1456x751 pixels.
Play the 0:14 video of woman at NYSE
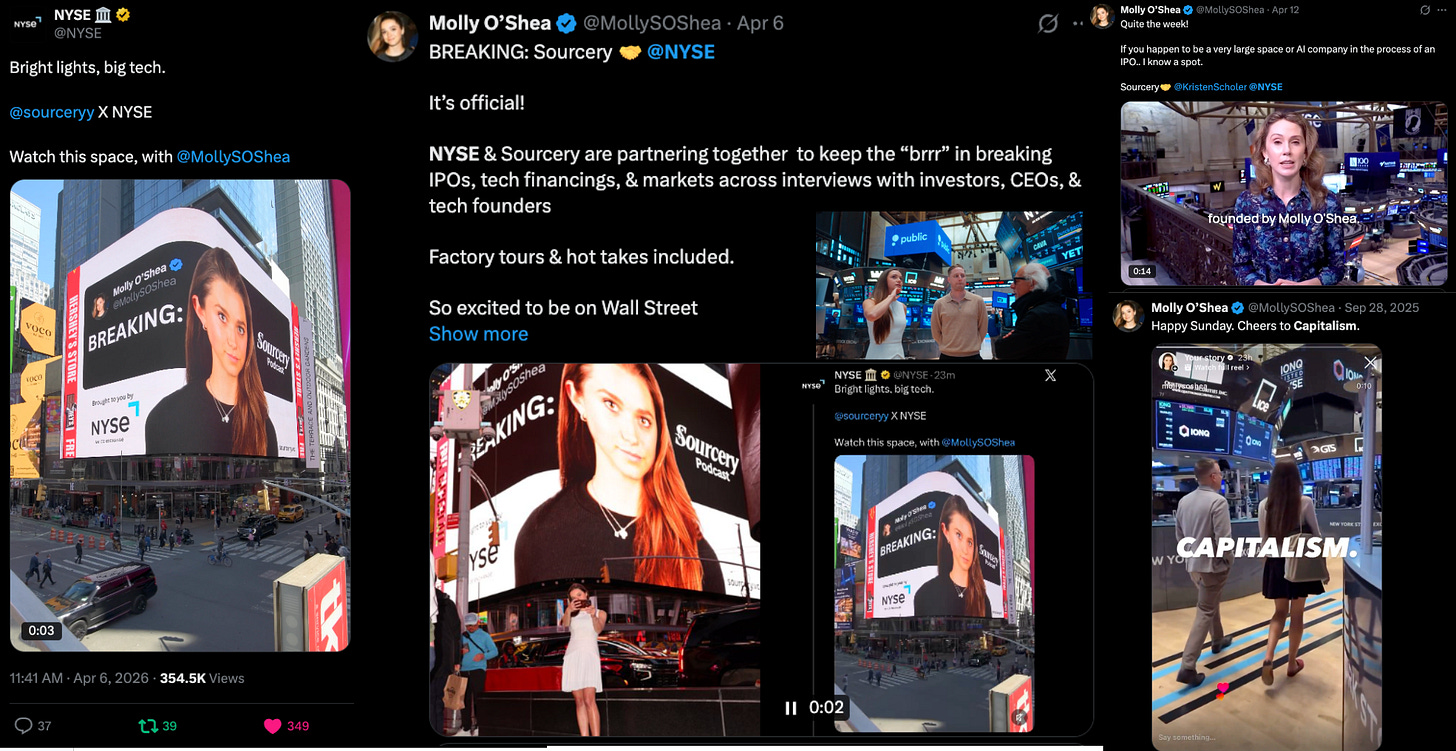tap(1283, 193)
